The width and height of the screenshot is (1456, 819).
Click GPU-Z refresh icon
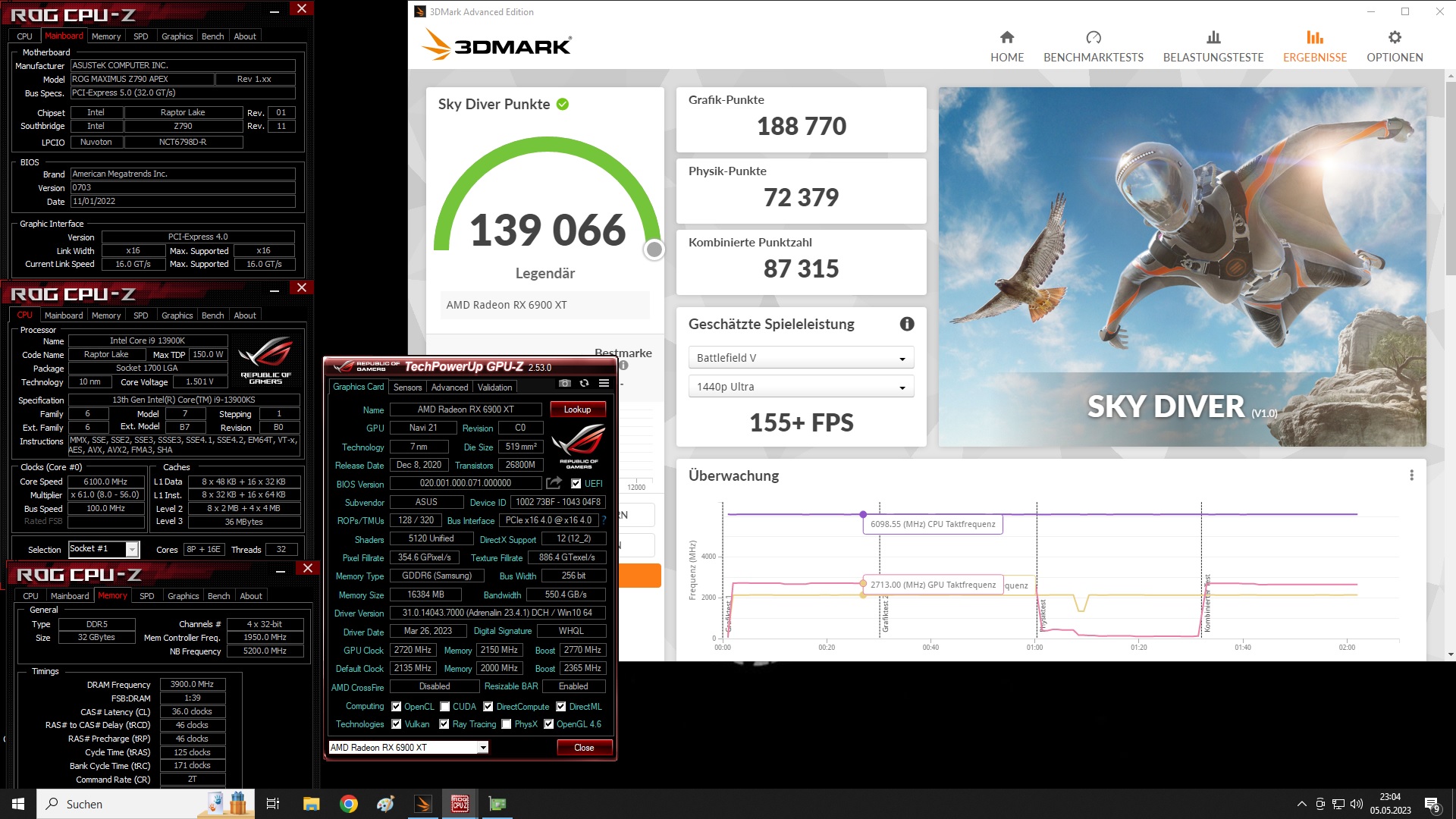coord(584,384)
